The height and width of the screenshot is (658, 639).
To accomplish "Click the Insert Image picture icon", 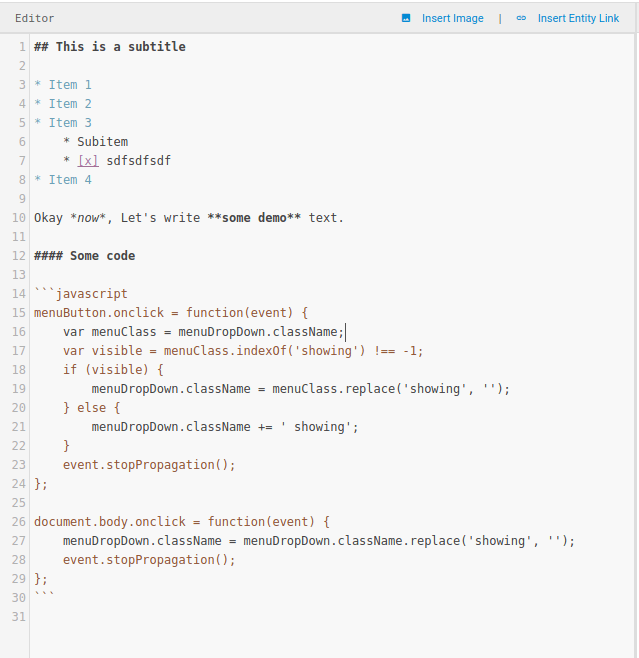I will point(406,18).
